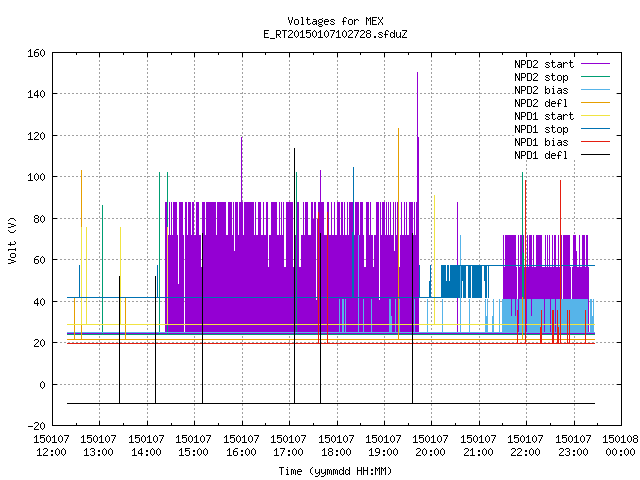Click the 160 y-axis tick label
Screen dimensions: 640x480
36,53
